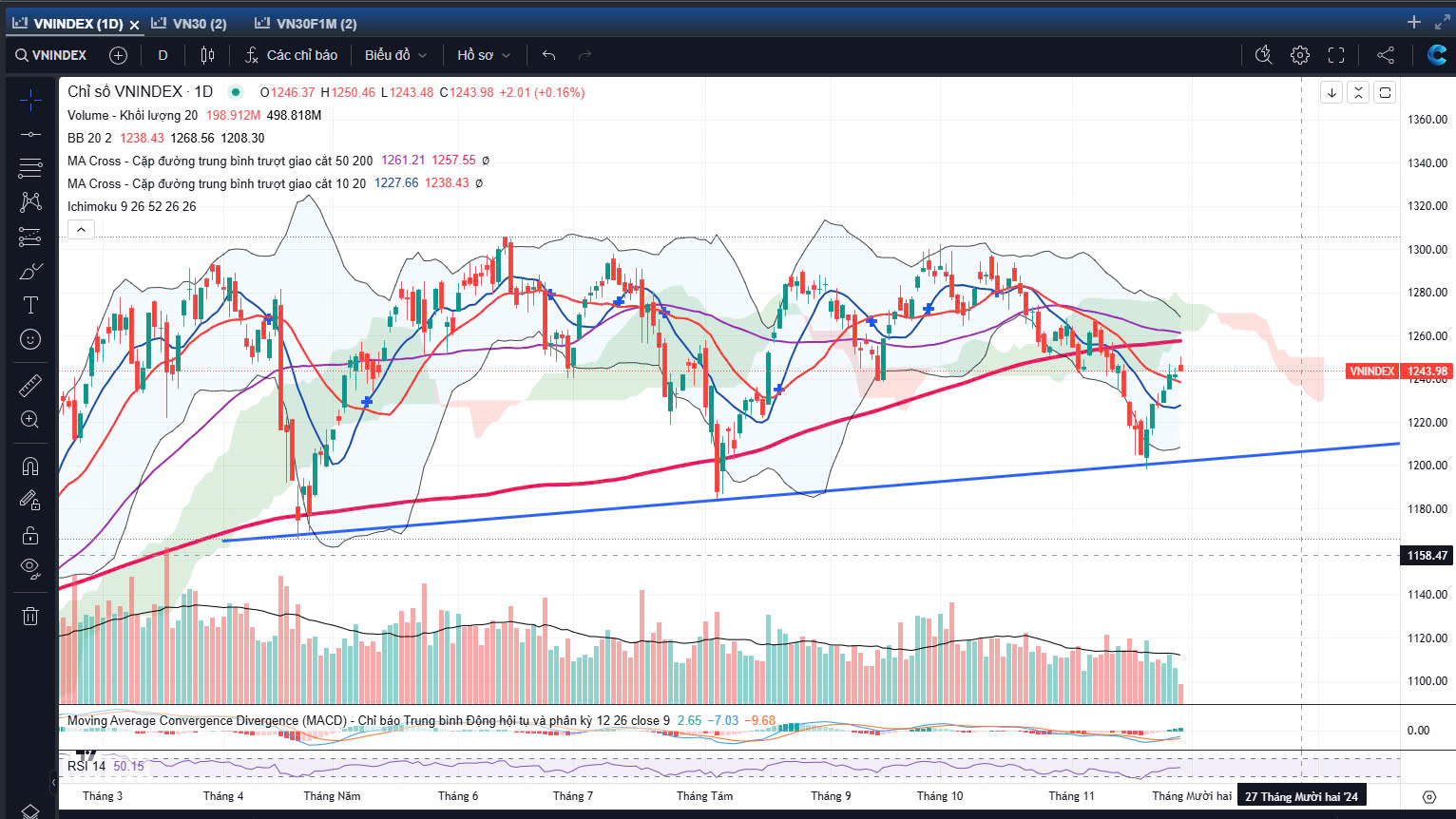This screenshot has height=819, width=1456.
Task: Maximize the main chart pane
Action: point(1385,92)
